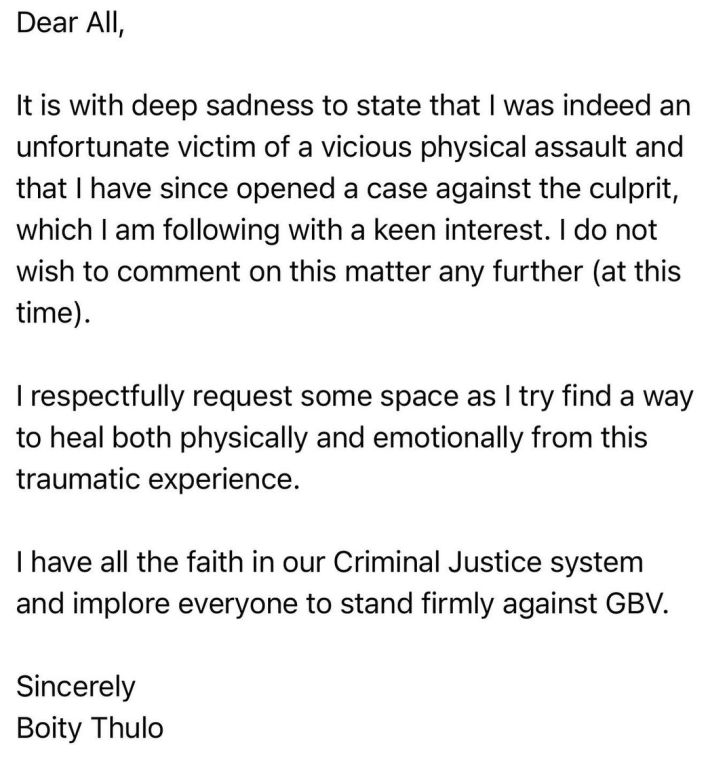The width and height of the screenshot is (708, 762).
Task: Click the word 'implore'
Action: click(121, 604)
